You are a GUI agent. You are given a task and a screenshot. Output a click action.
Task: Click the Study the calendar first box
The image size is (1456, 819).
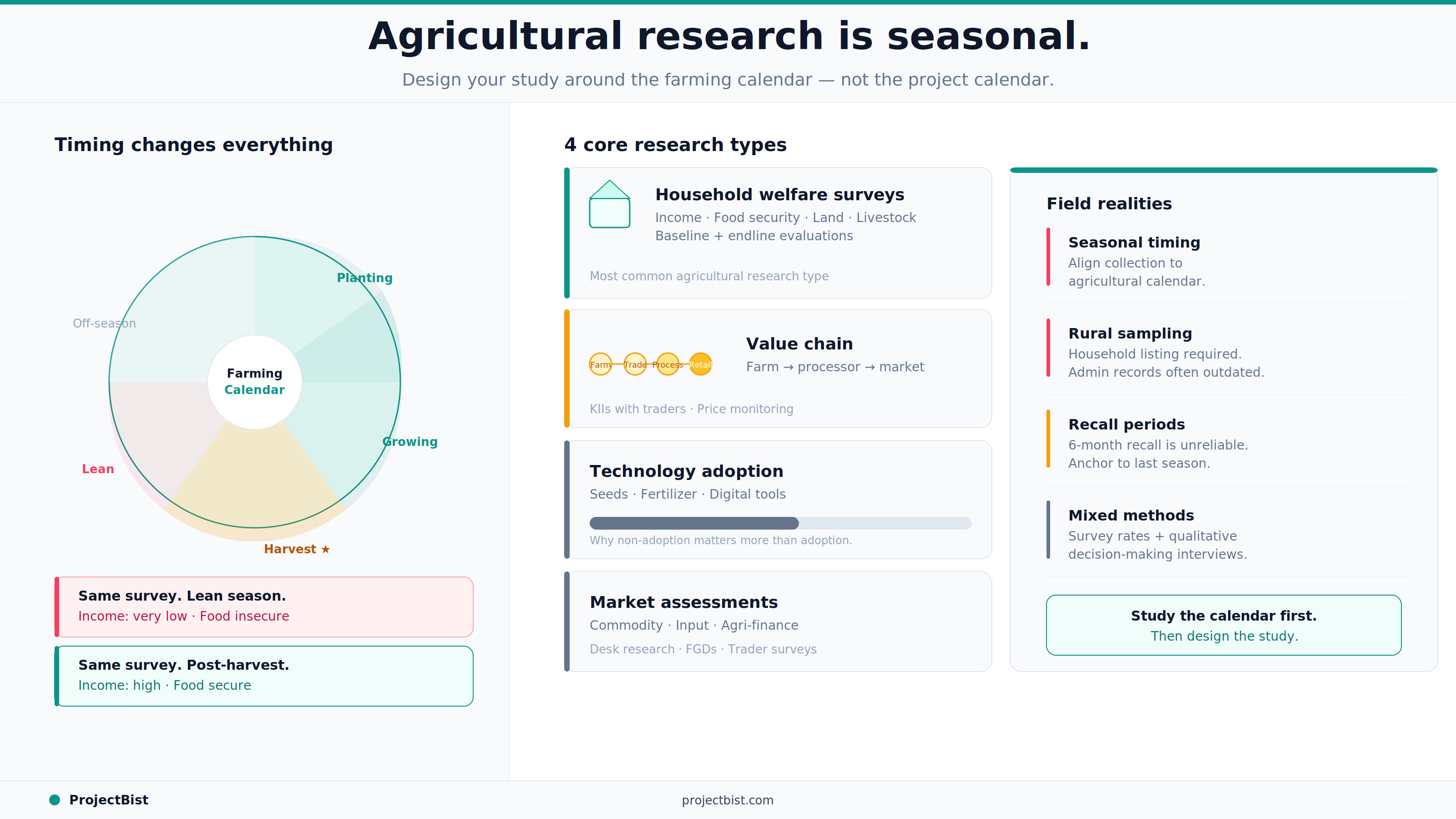tap(1223, 625)
